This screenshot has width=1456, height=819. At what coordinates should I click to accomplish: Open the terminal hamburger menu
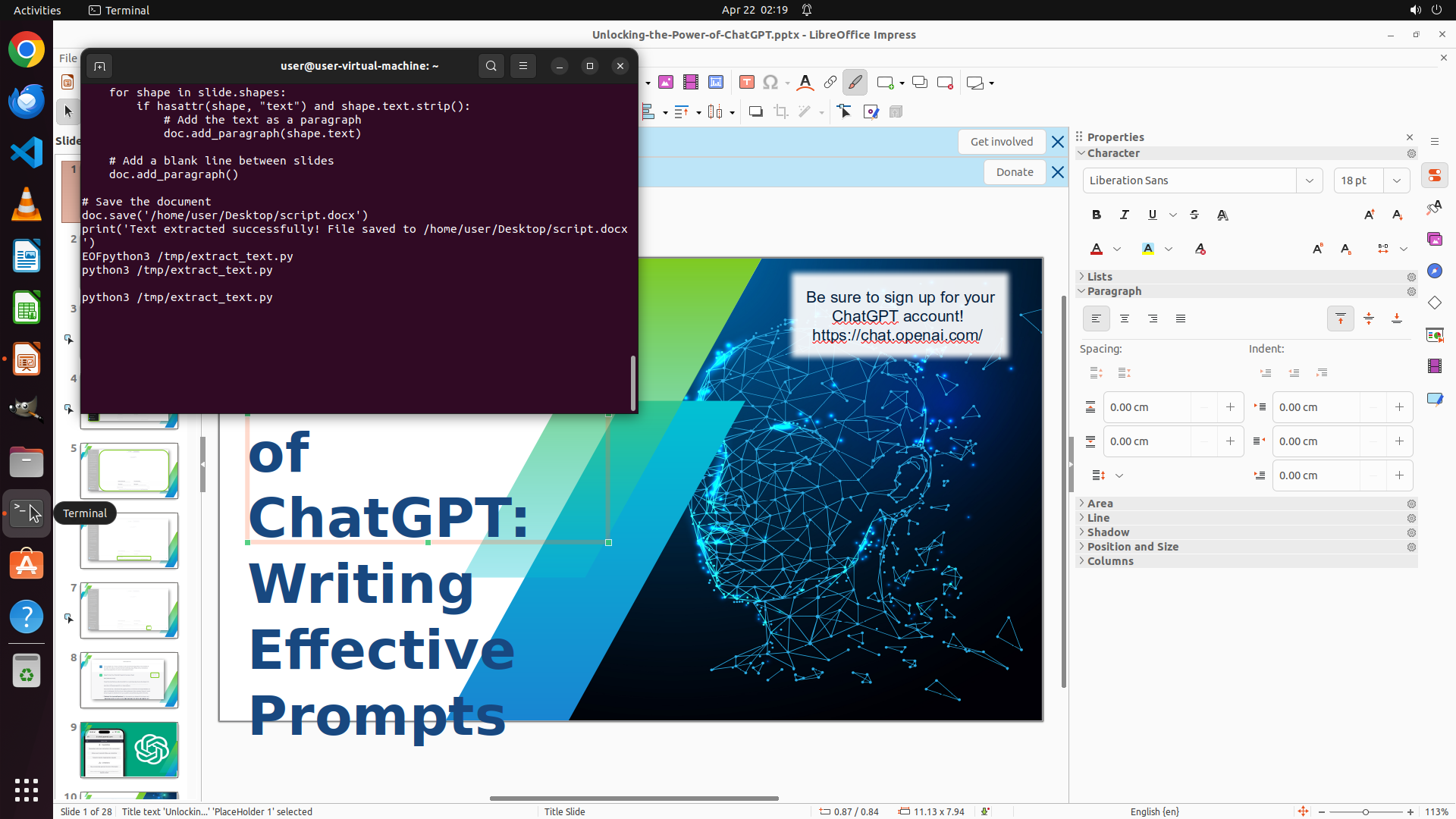click(523, 66)
